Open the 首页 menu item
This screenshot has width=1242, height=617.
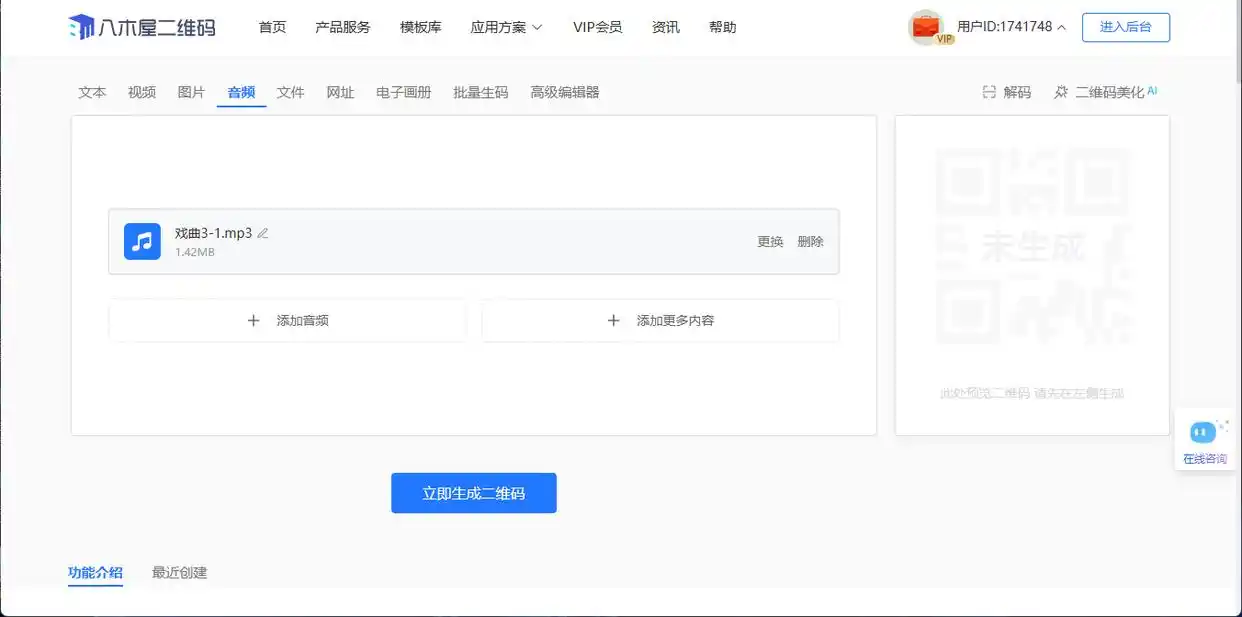pos(272,27)
